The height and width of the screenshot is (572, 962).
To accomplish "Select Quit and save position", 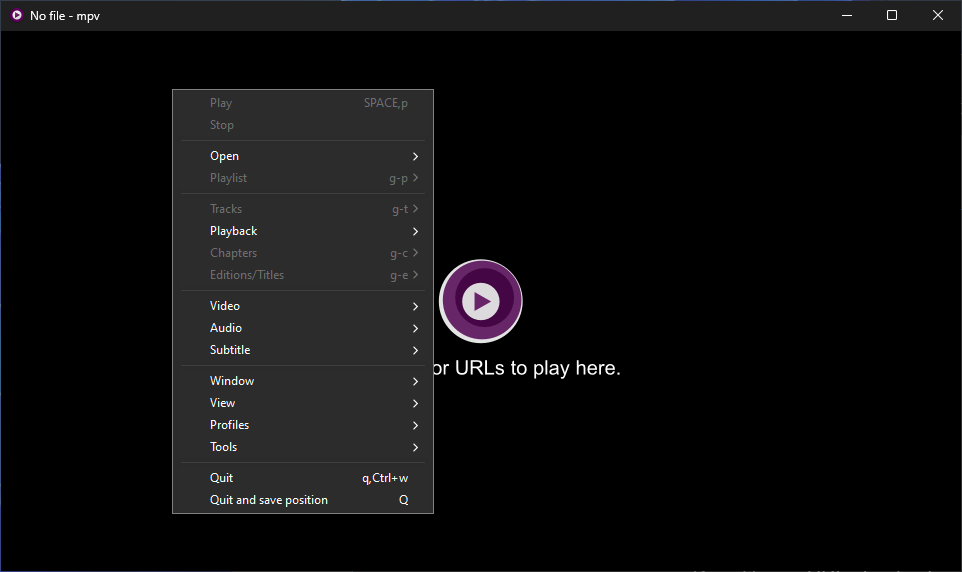I will 303,500.
